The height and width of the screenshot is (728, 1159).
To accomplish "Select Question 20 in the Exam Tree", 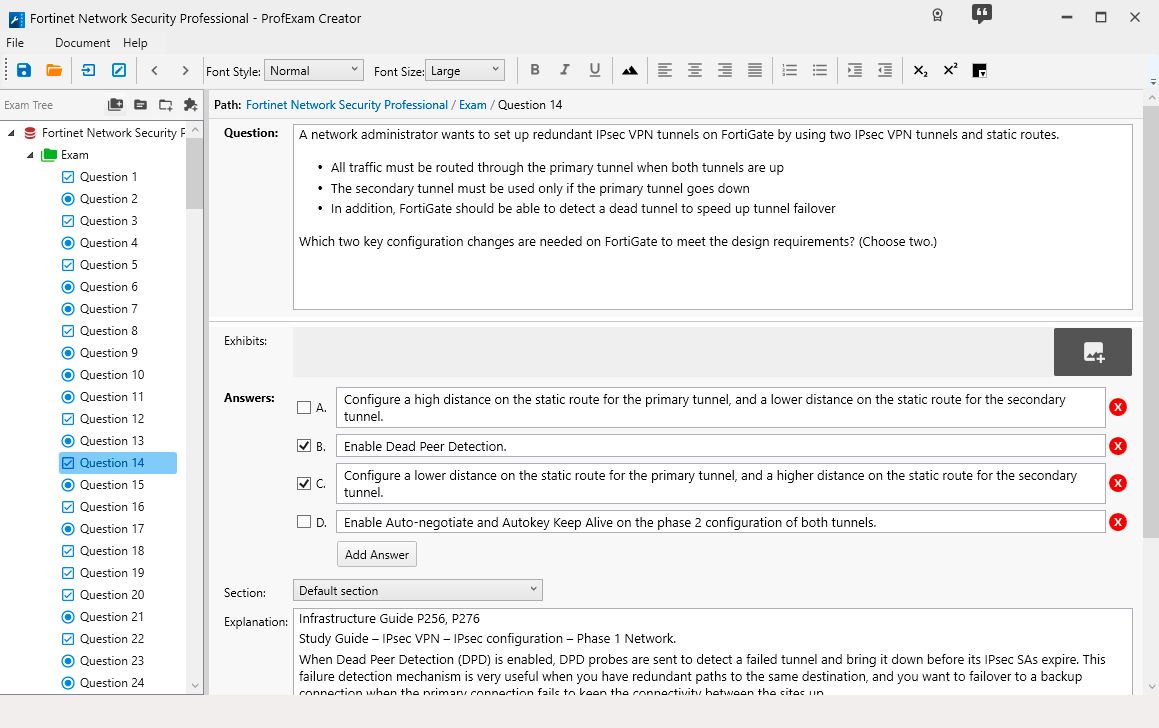I will coord(110,594).
